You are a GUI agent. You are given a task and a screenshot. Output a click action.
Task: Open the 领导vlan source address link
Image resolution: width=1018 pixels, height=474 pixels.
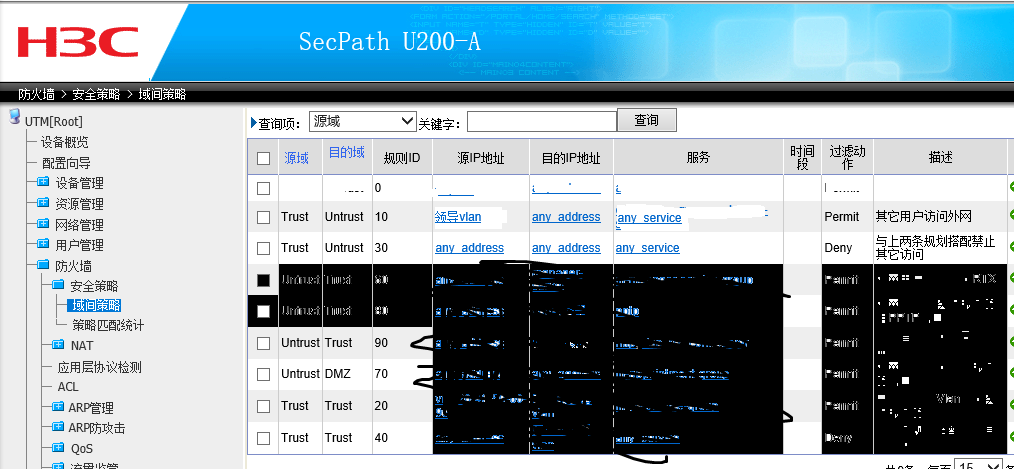[x=458, y=217]
